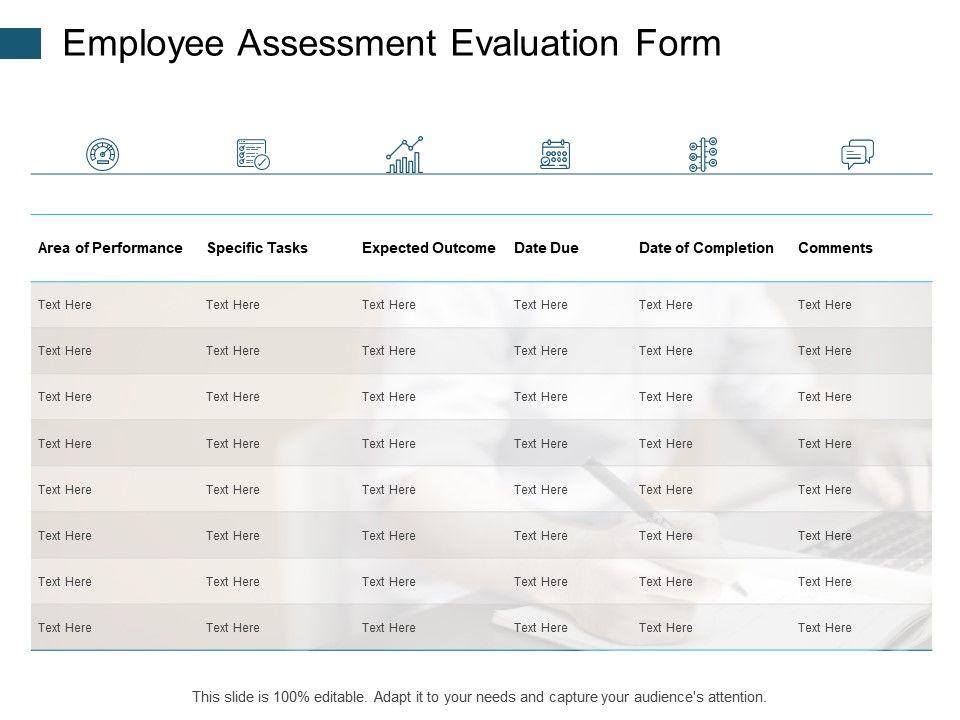This screenshot has width=960, height=720.
Task: Click the bar chart growth icon
Action: (x=405, y=155)
